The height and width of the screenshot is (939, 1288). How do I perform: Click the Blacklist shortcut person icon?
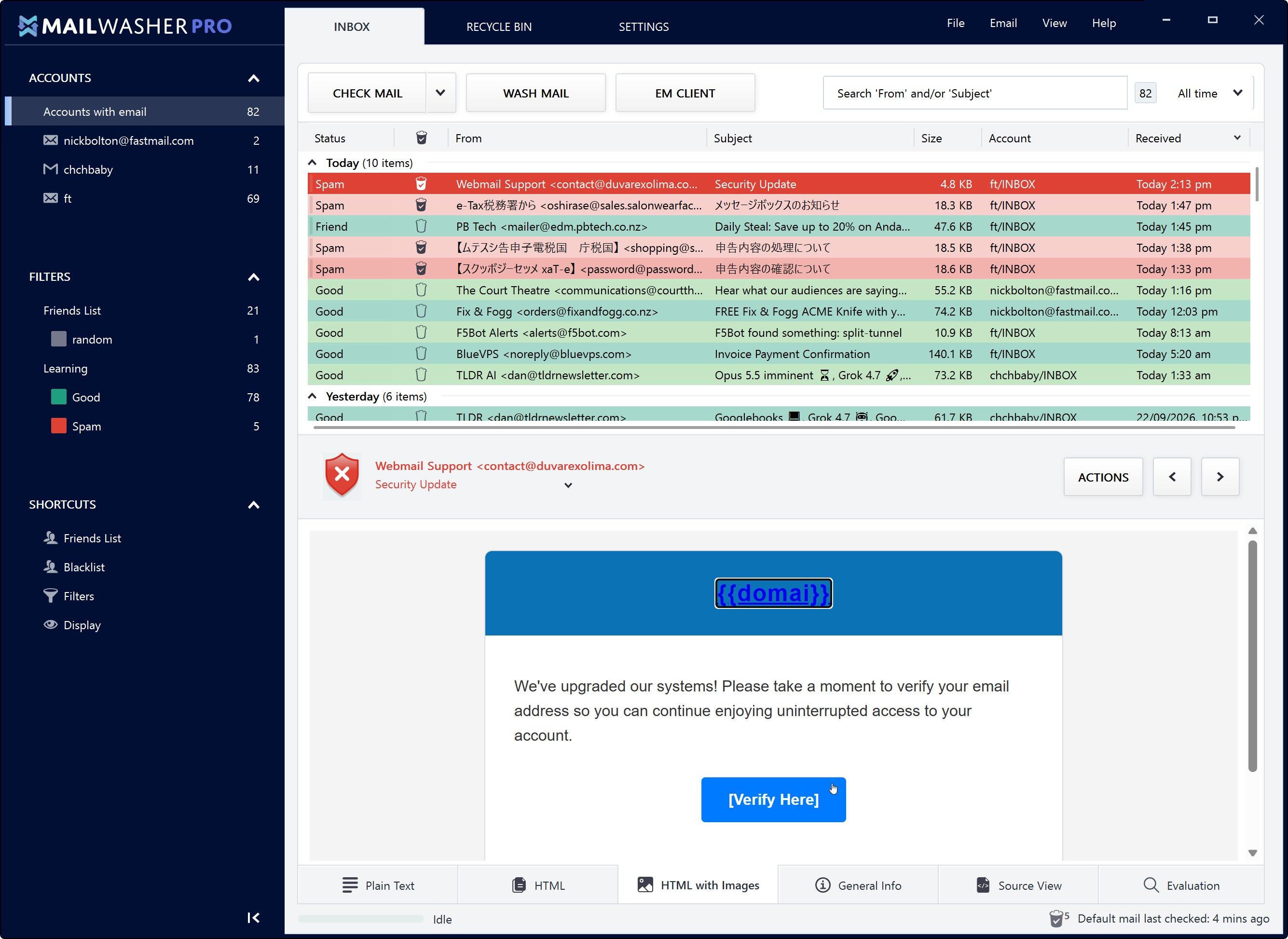click(51, 566)
